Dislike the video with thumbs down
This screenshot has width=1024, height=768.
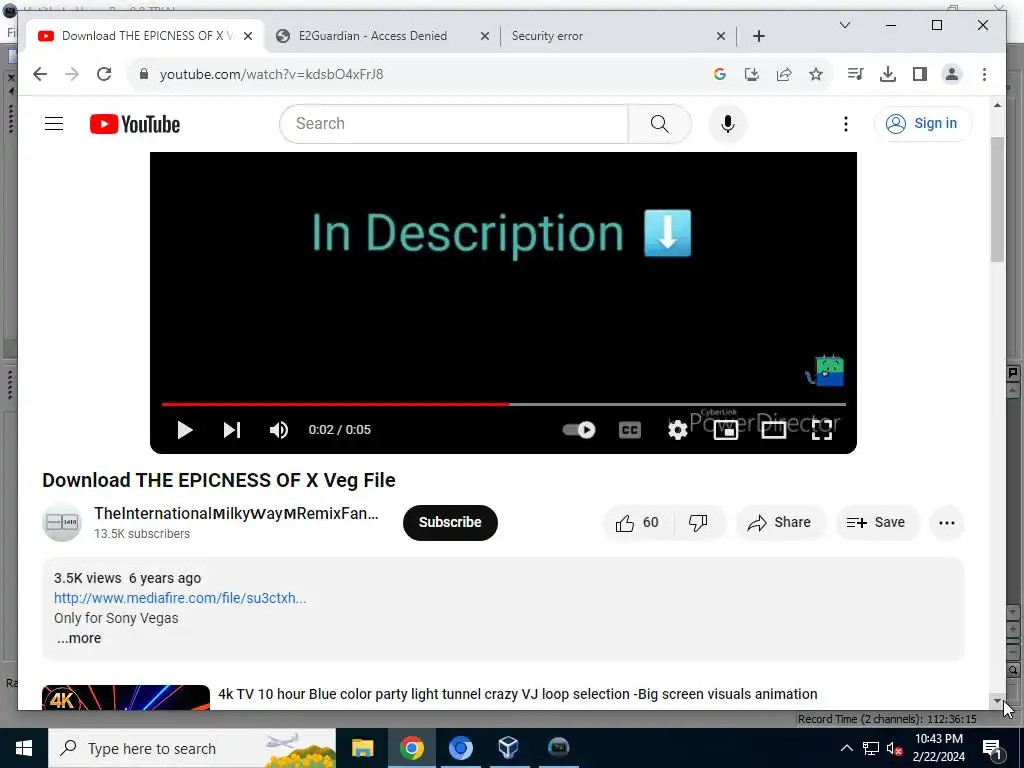(x=698, y=522)
